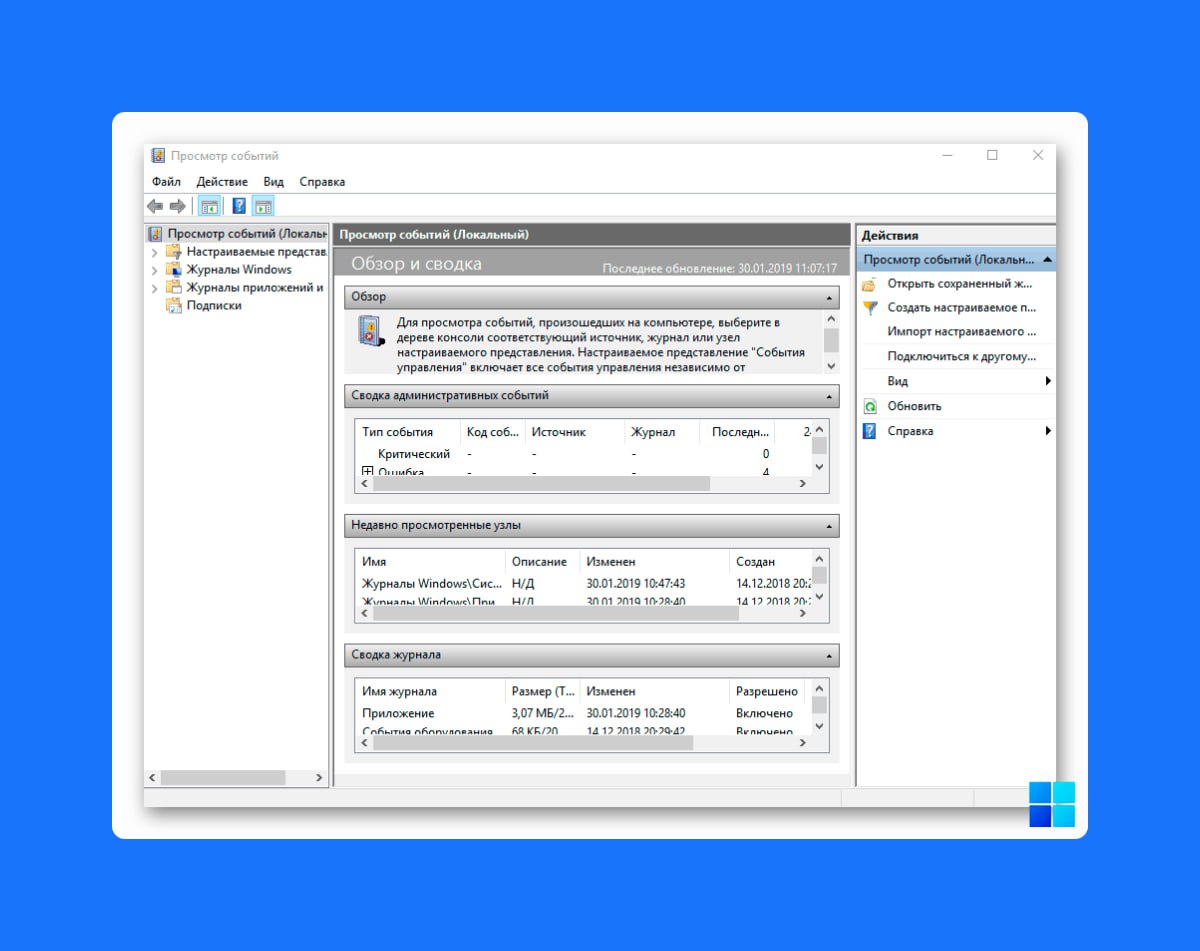Image resolution: width=1200 pixels, height=951 pixels.
Task: Expand the Журналы Windows tree node
Action: pos(154,270)
